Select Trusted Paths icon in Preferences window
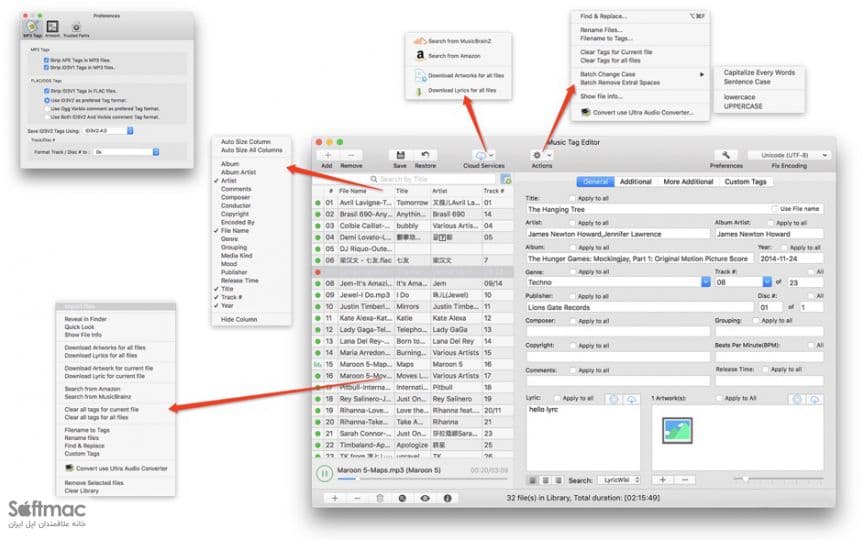This screenshot has width=864, height=540. coord(76,29)
